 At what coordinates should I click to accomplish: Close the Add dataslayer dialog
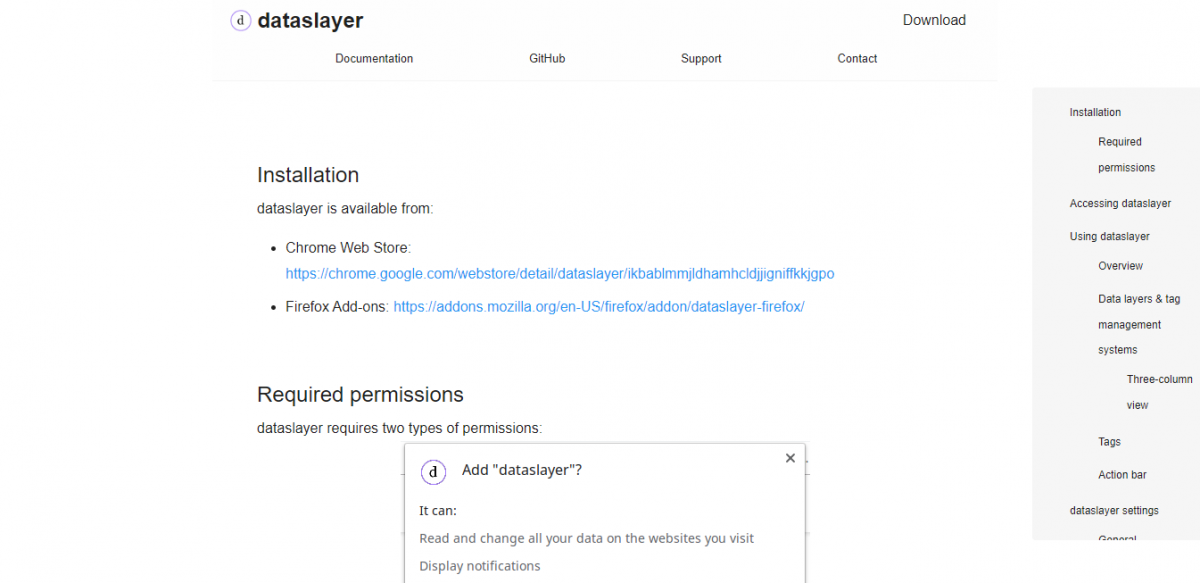coord(790,458)
